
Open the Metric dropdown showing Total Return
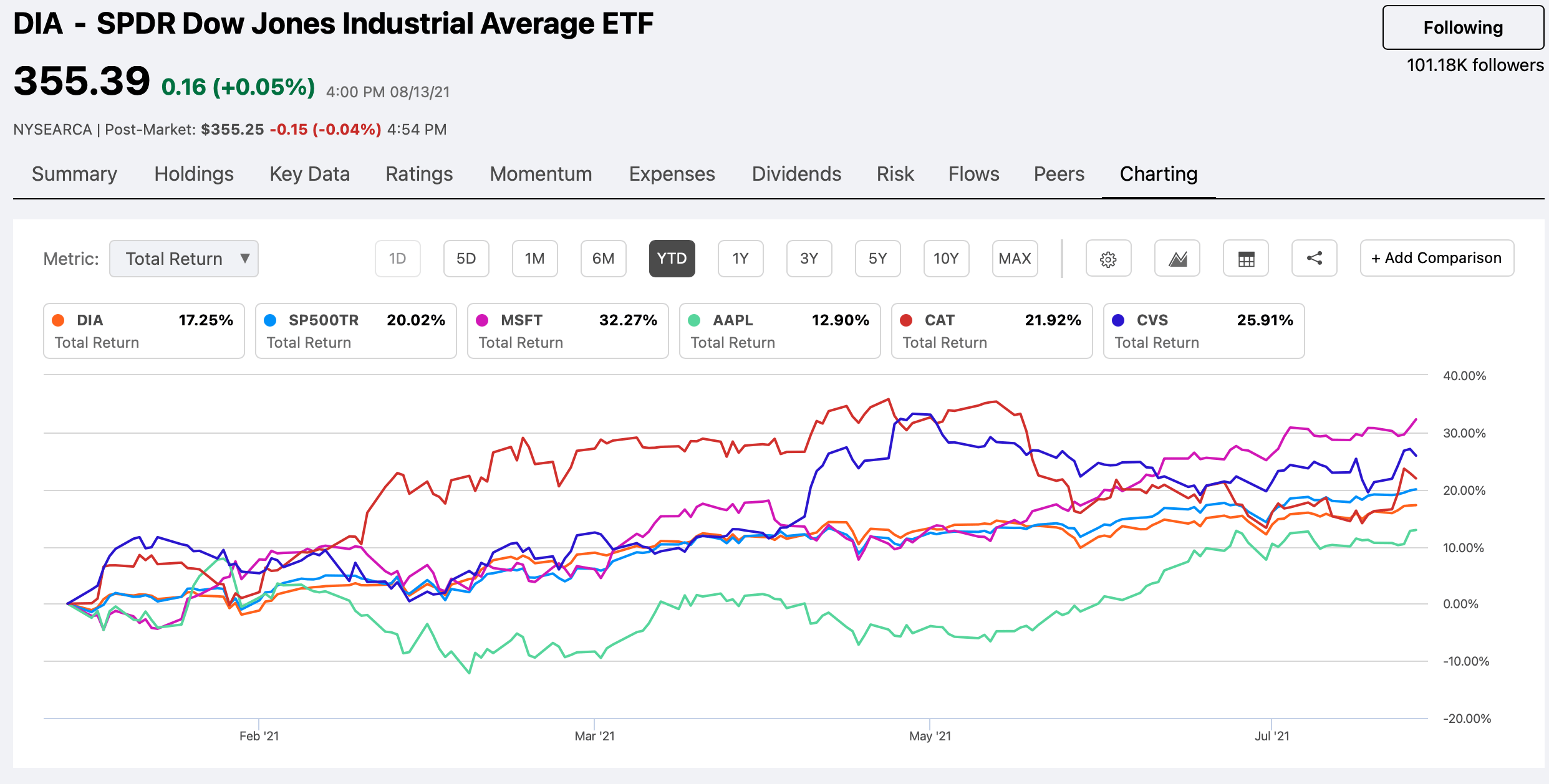click(183, 258)
